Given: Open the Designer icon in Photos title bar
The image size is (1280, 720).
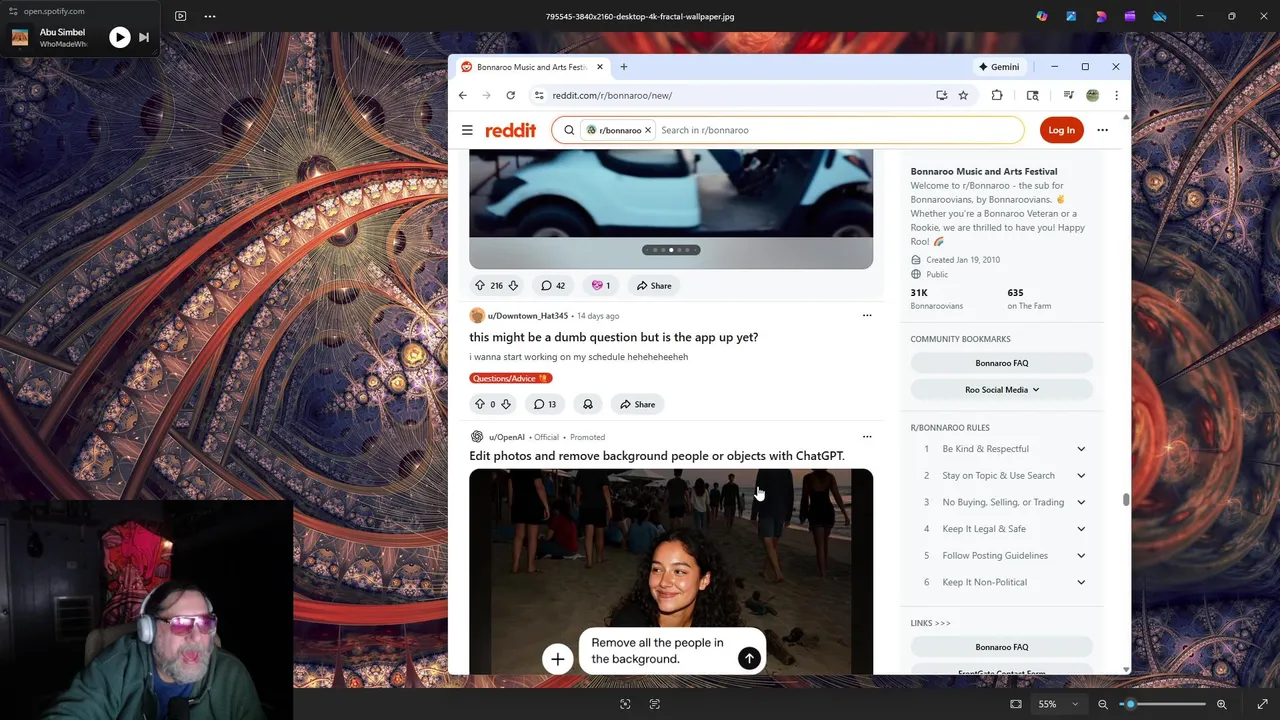Looking at the screenshot, I should click(x=1101, y=16).
